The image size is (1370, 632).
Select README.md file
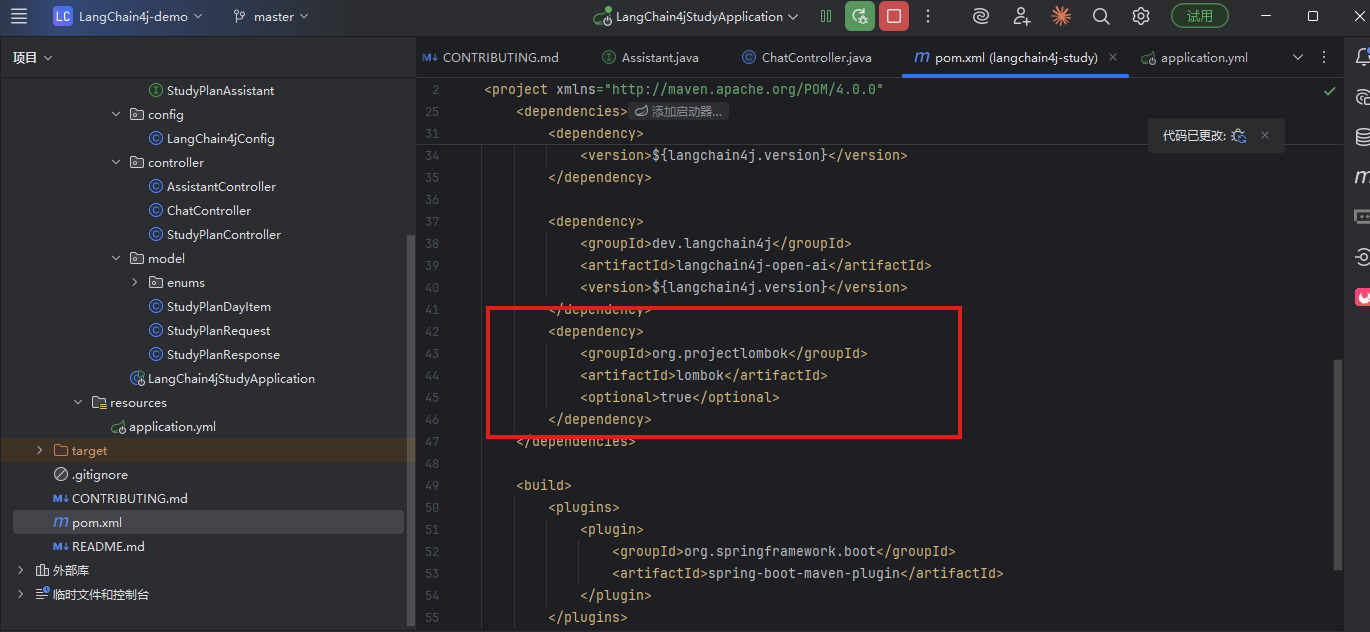click(x=108, y=546)
